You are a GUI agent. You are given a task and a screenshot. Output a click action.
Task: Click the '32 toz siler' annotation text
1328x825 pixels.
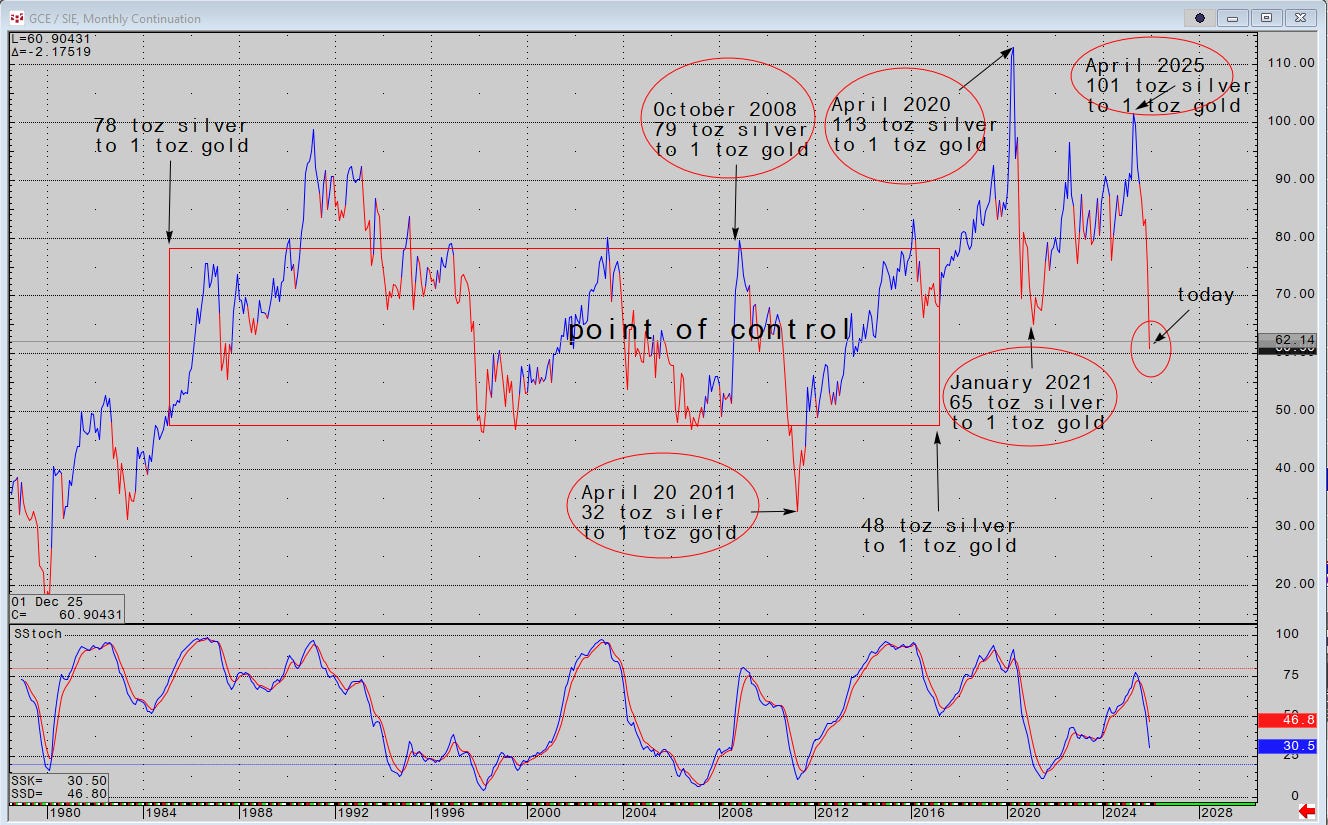652,513
